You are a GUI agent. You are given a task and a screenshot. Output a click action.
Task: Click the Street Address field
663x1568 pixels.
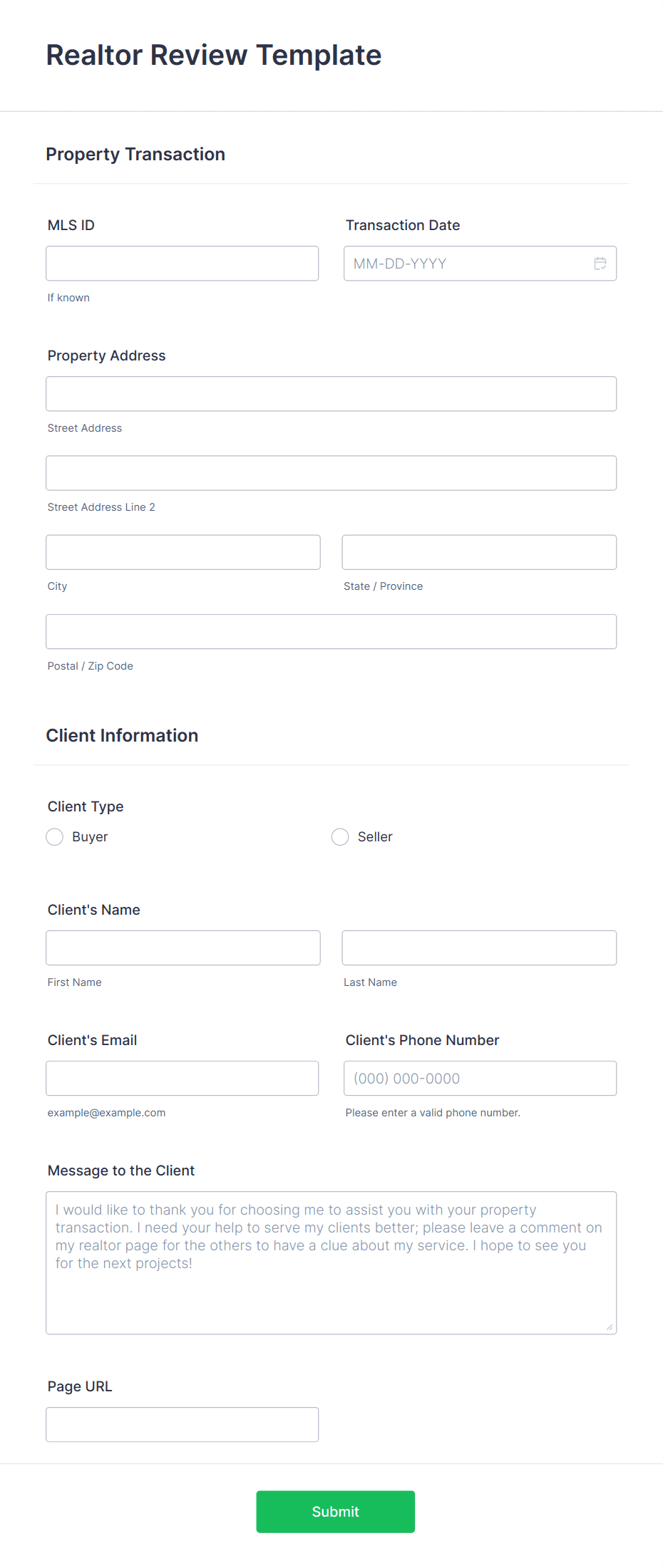(331, 393)
